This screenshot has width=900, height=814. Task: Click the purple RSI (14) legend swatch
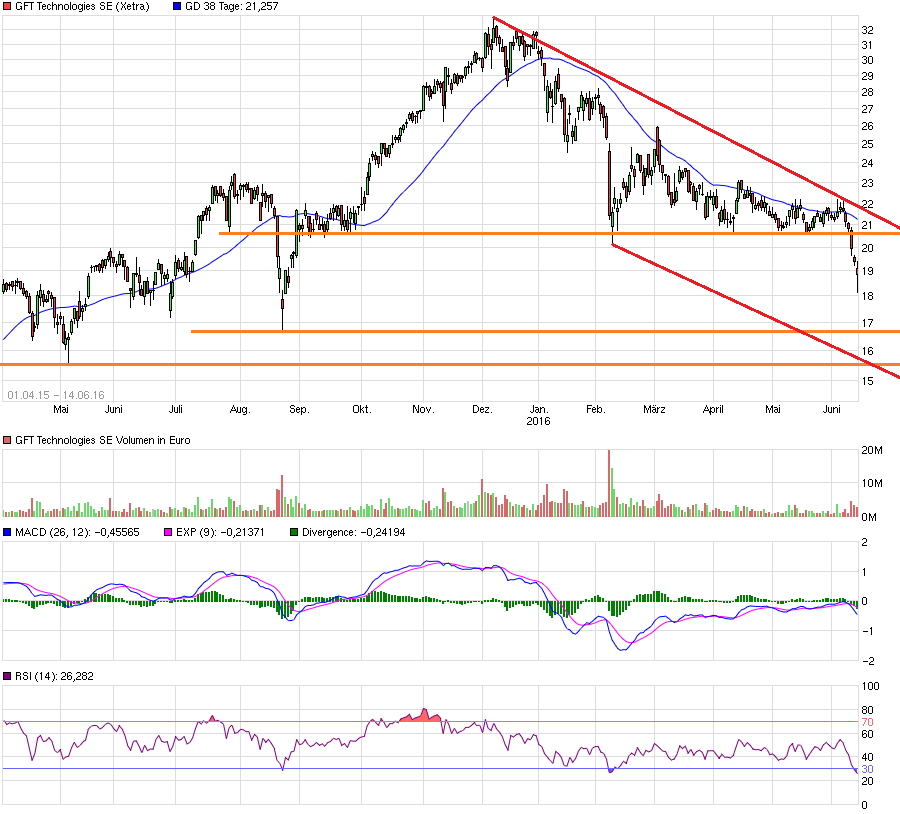[x=7, y=676]
